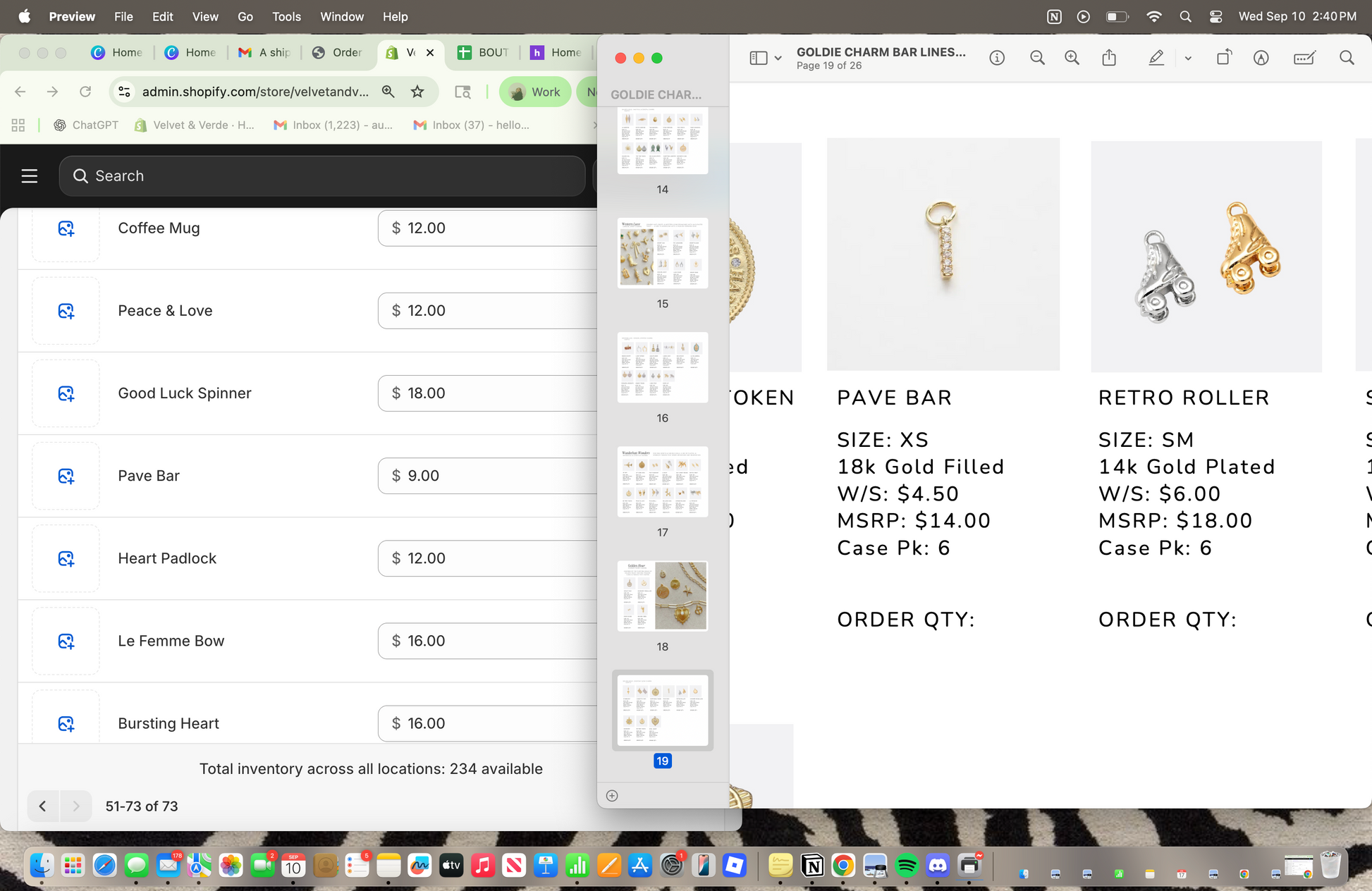The image size is (1372, 891).
Task: Select the highlight pen tool
Action: (1156, 58)
